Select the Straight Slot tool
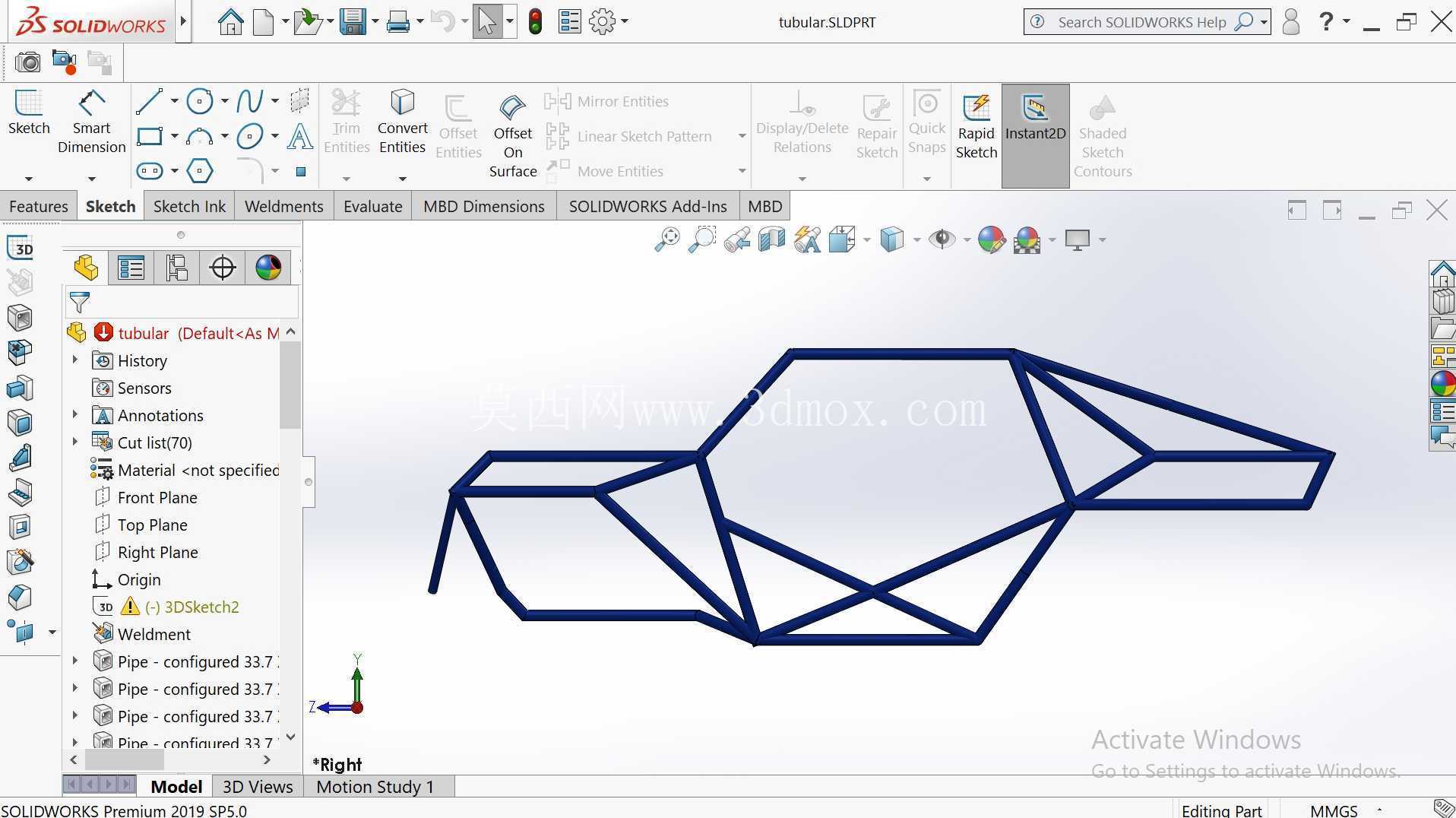 pos(150,171)
